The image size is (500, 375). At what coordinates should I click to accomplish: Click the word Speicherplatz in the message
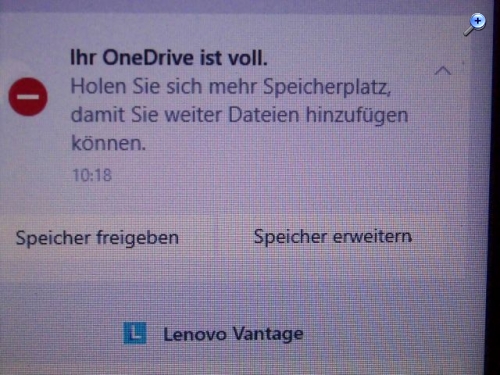pos(327,88)
